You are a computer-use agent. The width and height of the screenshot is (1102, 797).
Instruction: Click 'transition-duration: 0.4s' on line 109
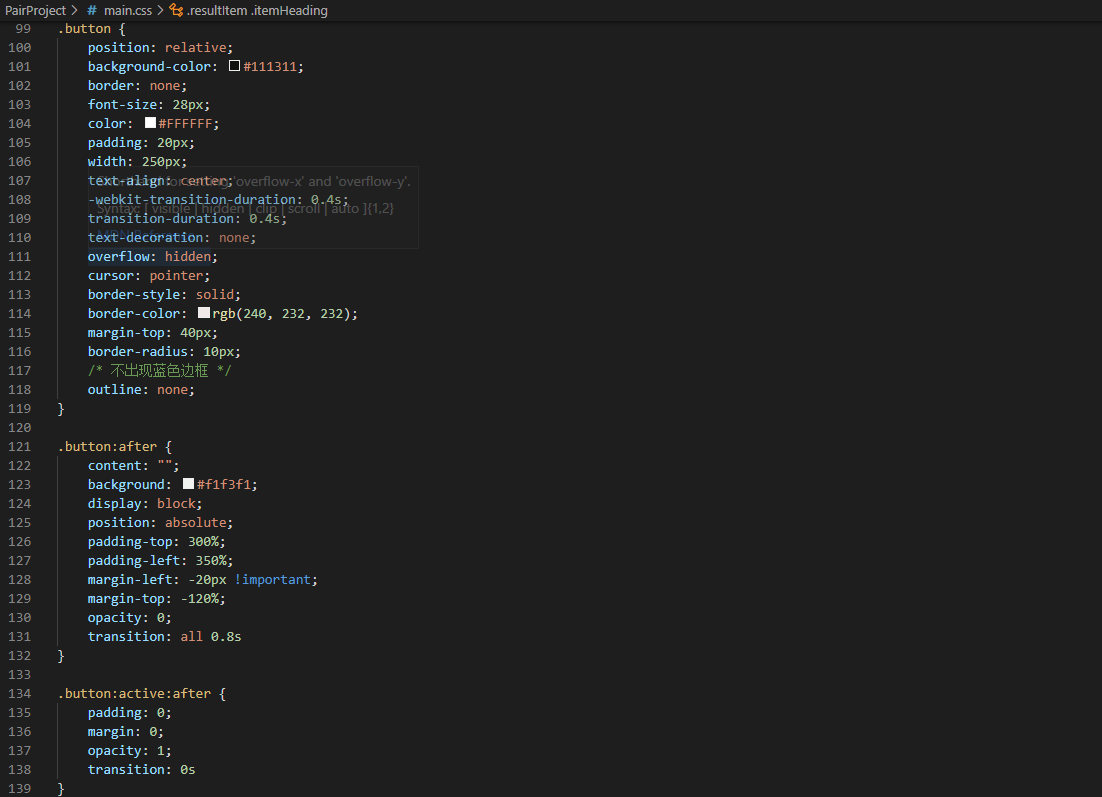[x=188, y=219]
